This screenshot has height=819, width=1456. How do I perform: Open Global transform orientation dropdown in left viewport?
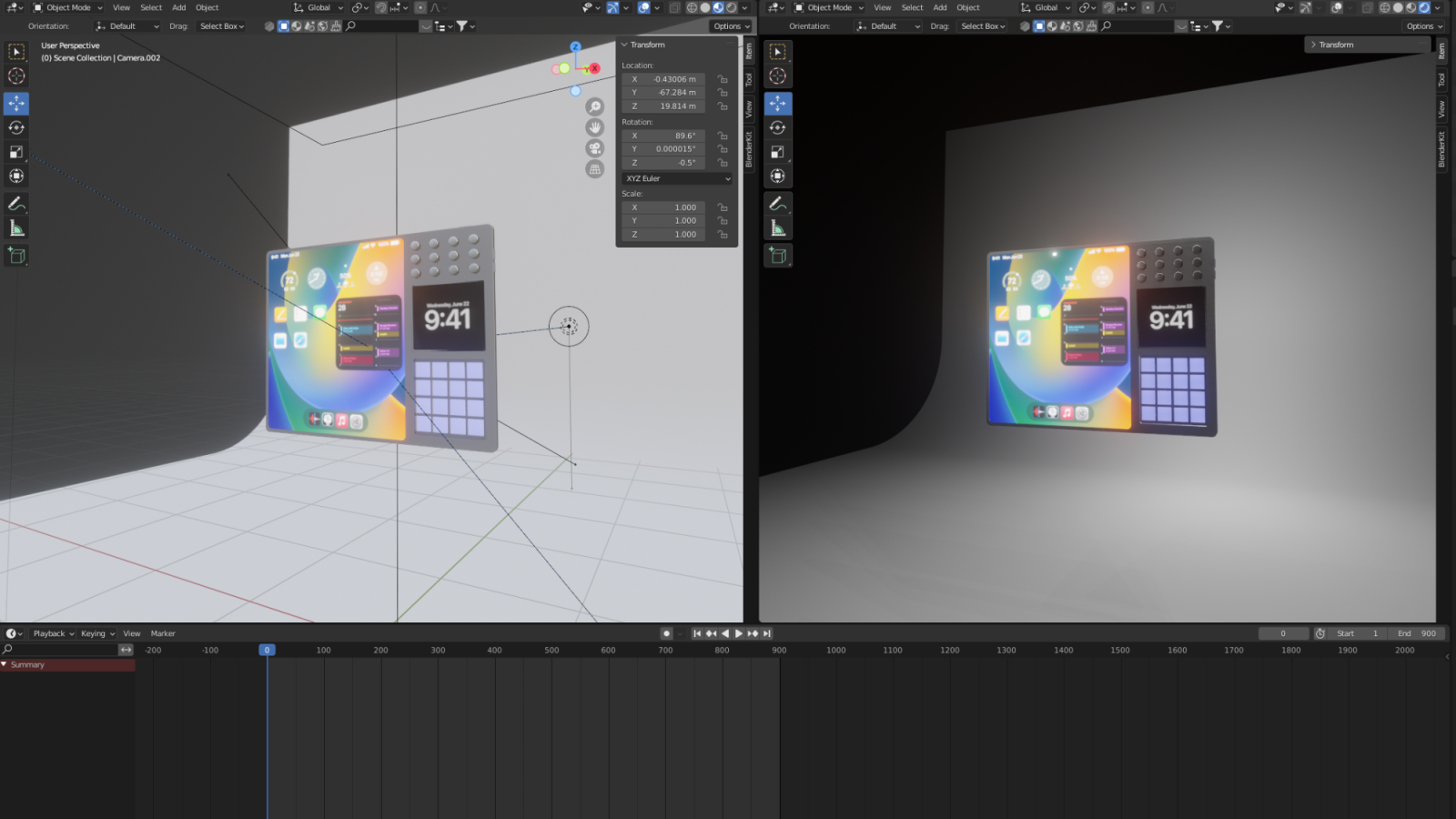click(x=318, y=7)
